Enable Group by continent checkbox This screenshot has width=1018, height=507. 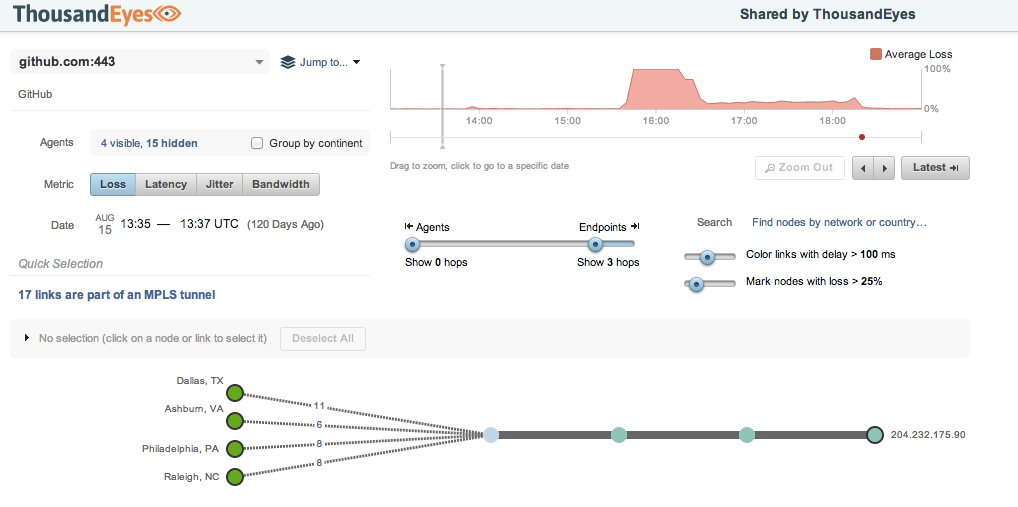(258, 143)
